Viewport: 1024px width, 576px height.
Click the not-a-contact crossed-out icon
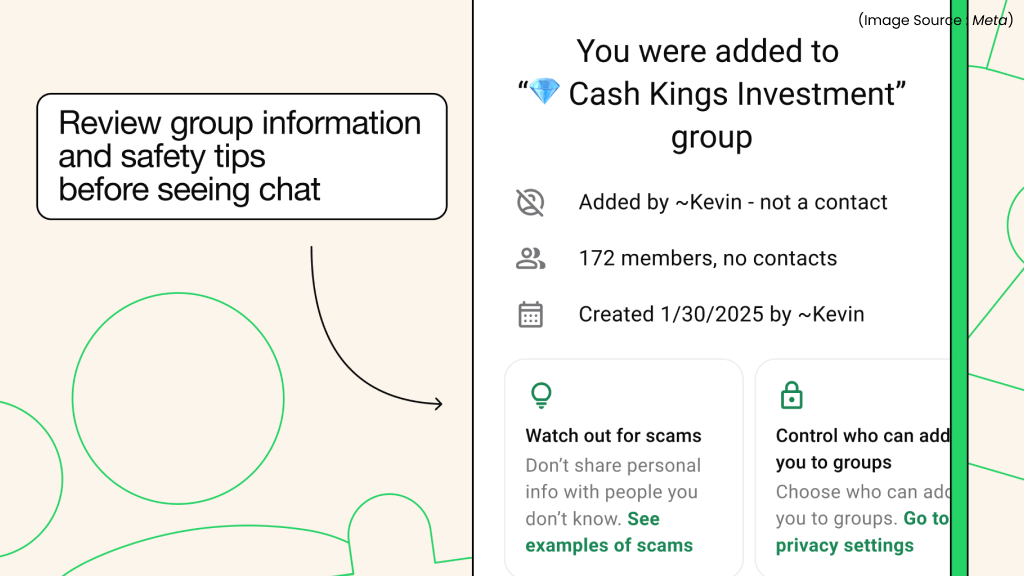pyautogui.click(x=530, y=203)
